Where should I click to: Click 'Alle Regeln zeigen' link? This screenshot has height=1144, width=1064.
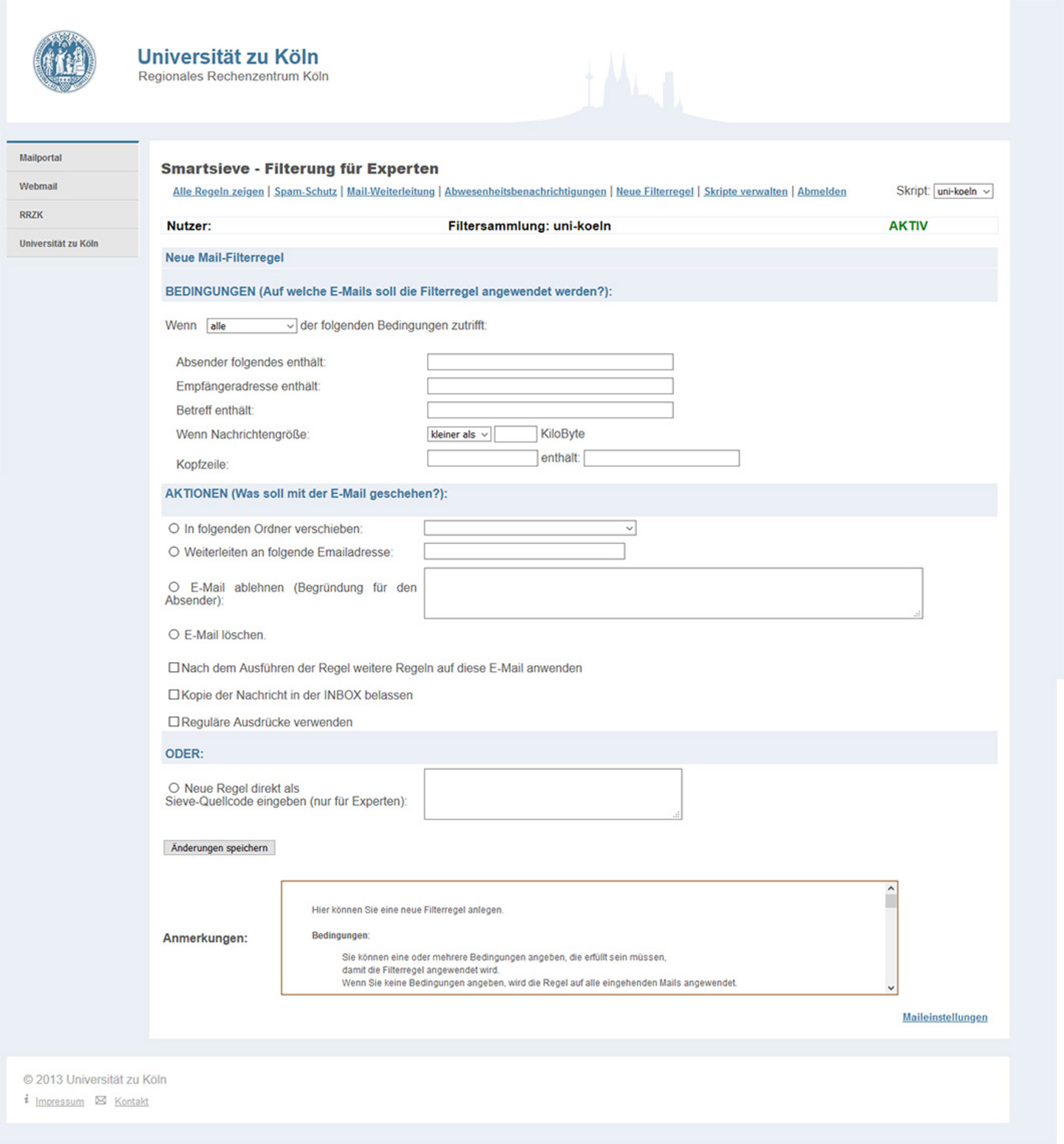pos(218,191)
